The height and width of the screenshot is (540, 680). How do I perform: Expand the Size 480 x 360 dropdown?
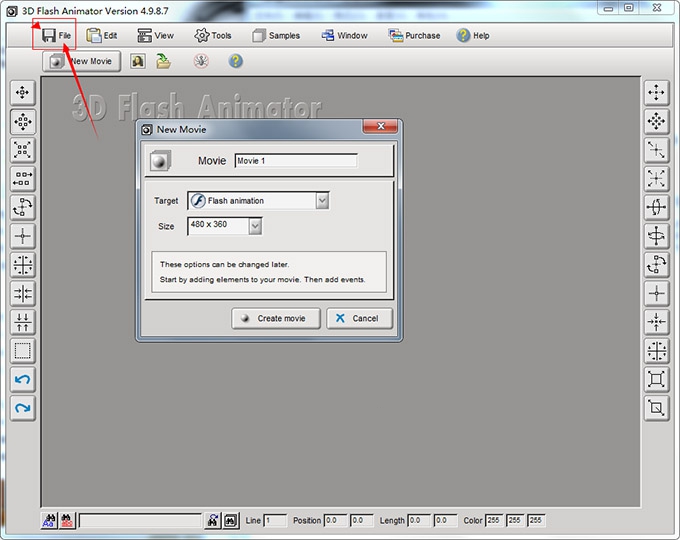pos(255,226)
